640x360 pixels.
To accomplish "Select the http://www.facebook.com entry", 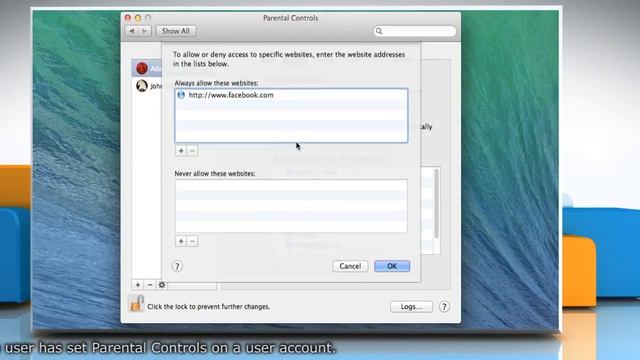I will coord(291,95).
